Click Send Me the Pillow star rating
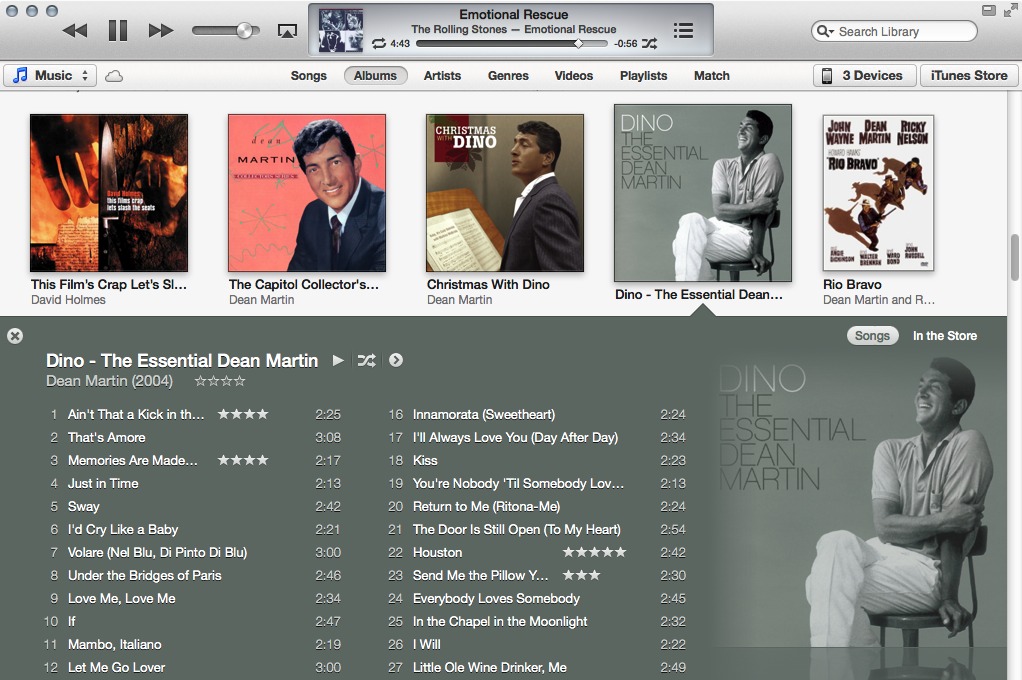 [581, 575]
